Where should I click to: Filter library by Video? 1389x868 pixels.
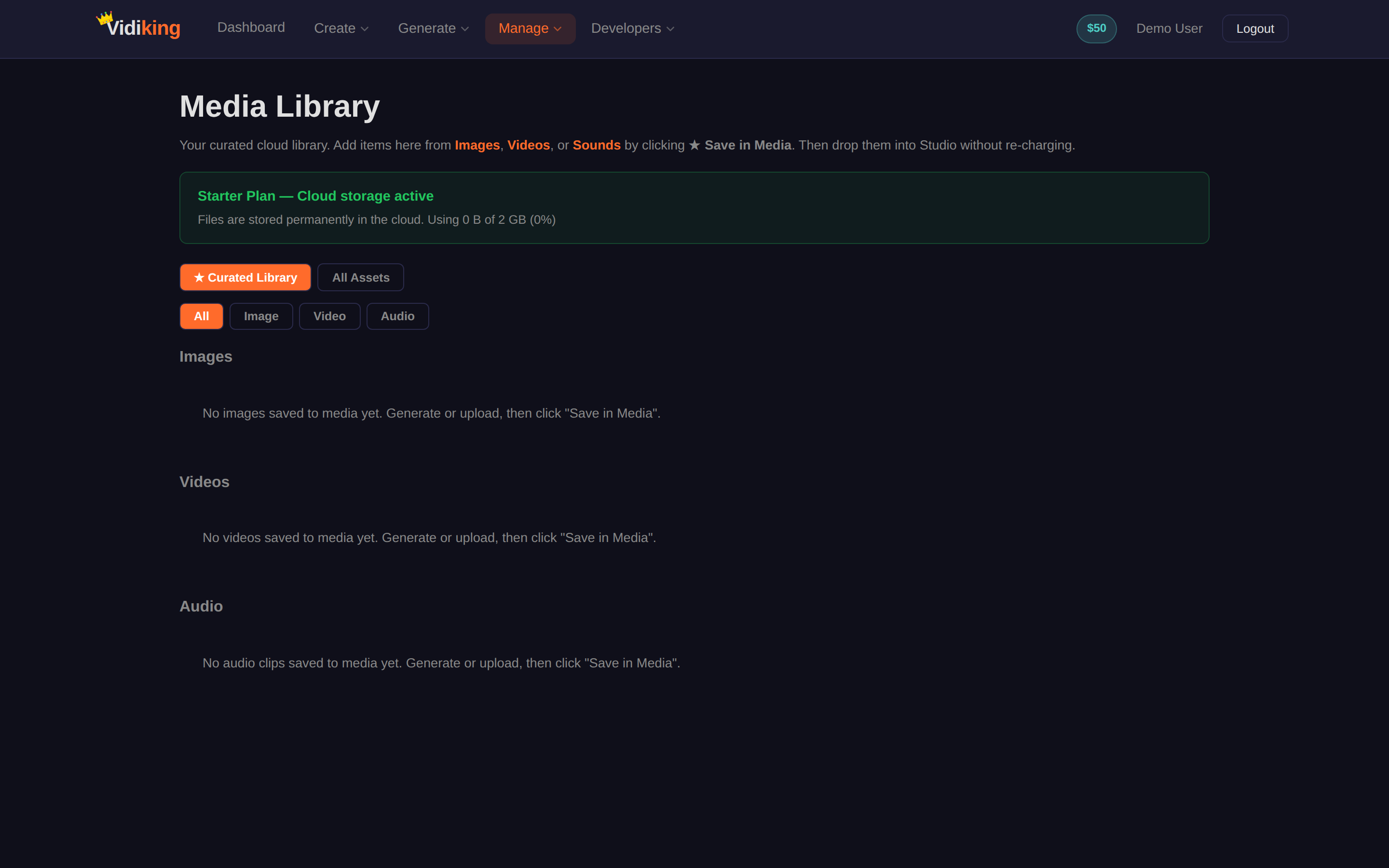329,316
